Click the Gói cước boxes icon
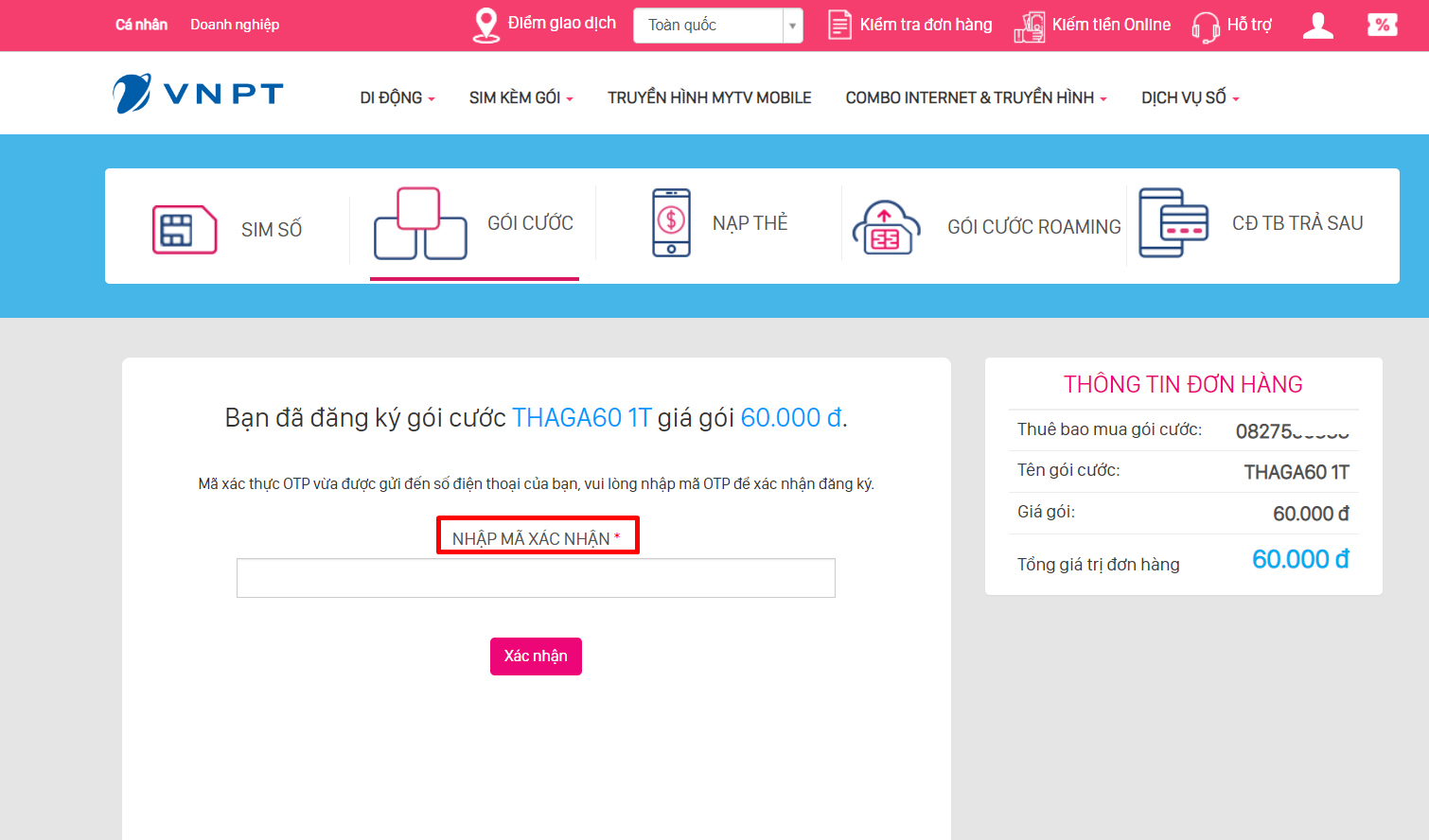Viewport: 1429px width, 840px height. pos(420,223)
